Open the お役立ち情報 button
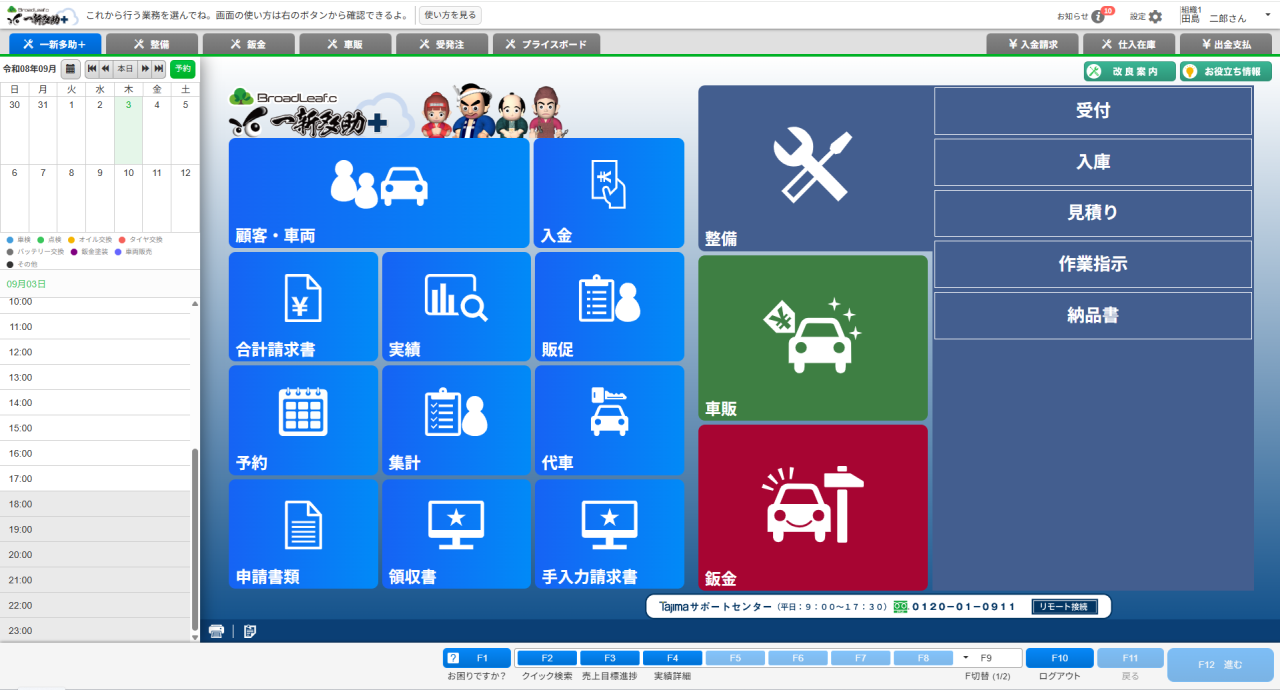Screen dimensions: 1280x690 point(1225,71)
